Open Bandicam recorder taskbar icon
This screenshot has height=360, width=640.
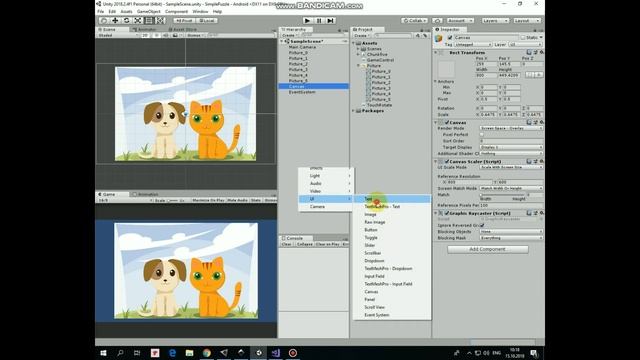293,353
